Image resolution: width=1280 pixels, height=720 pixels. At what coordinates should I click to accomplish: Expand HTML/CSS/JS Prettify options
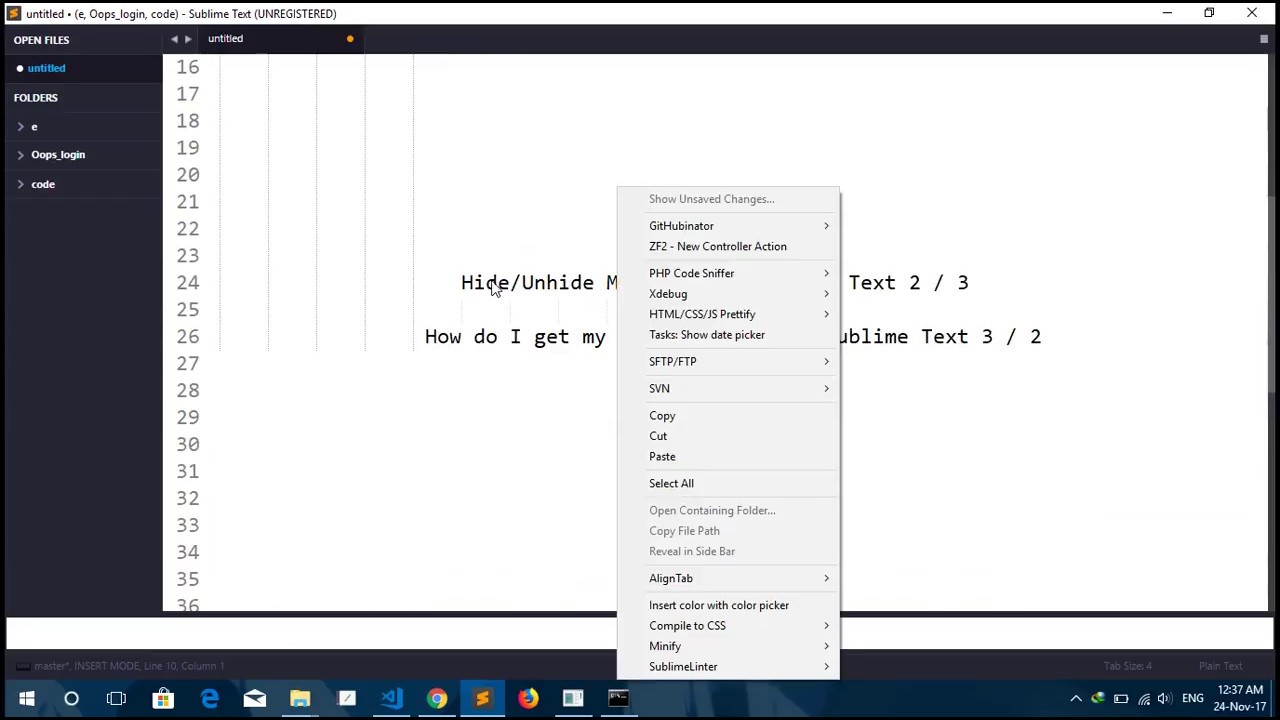click(728, 314)
